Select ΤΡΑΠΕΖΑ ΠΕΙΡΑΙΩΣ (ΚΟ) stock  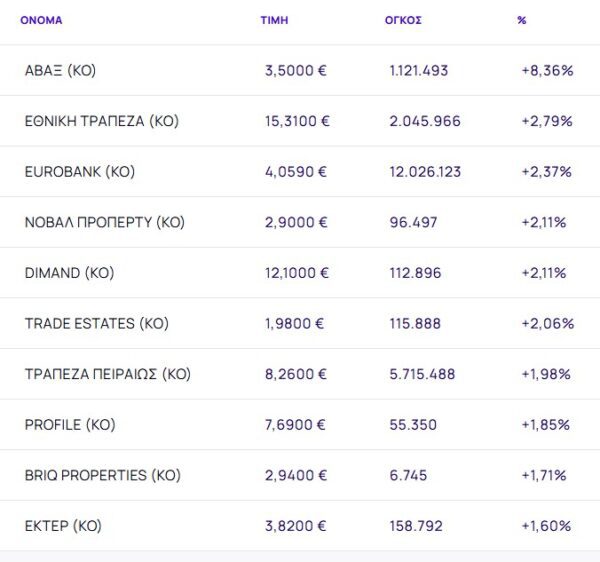[x=107, y=374]
